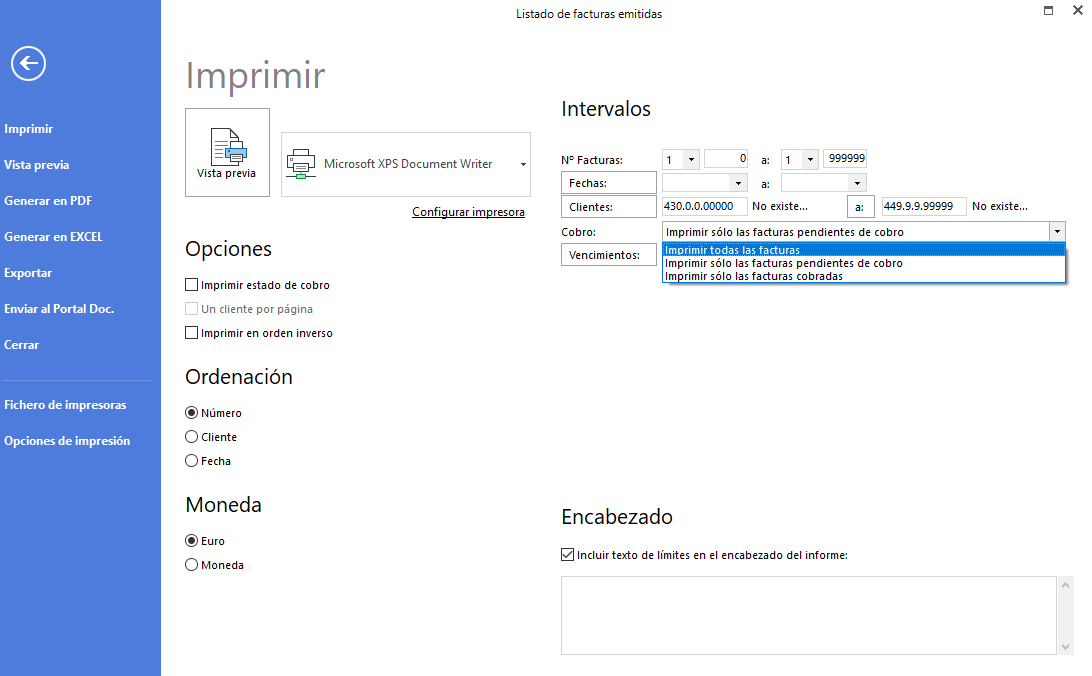This screenshot has height=676, width=1092.
Task: Expand the Fechas end date dropdown
Action: click(857, 183)
